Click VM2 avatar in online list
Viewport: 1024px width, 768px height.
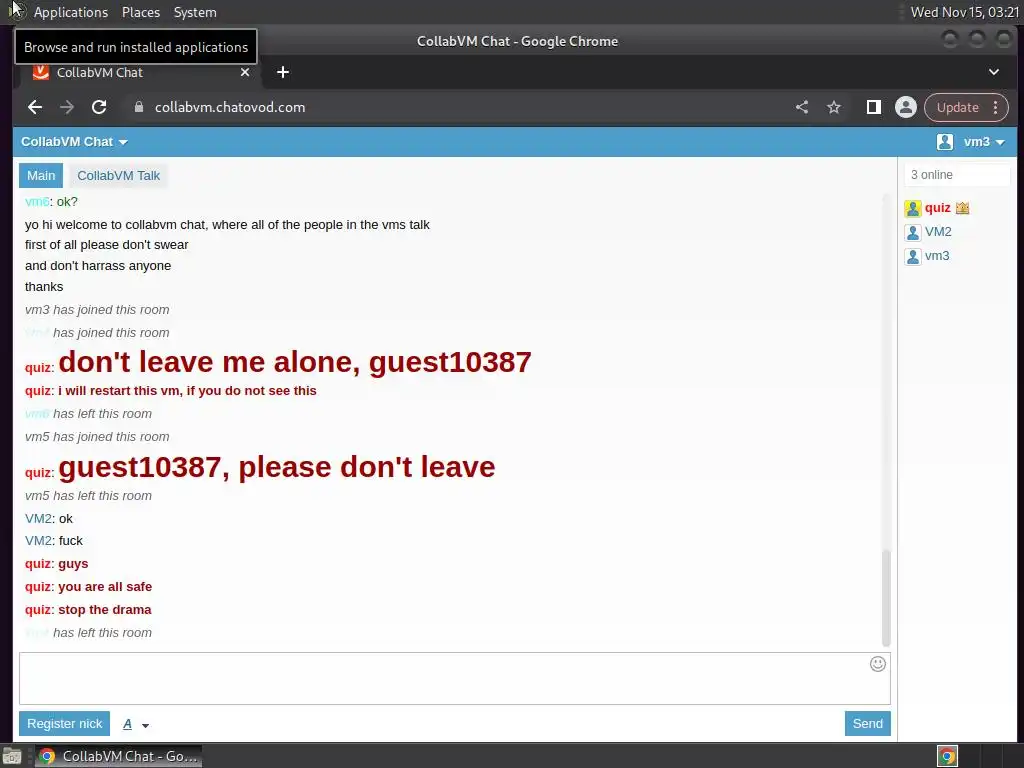pos(912,232)
